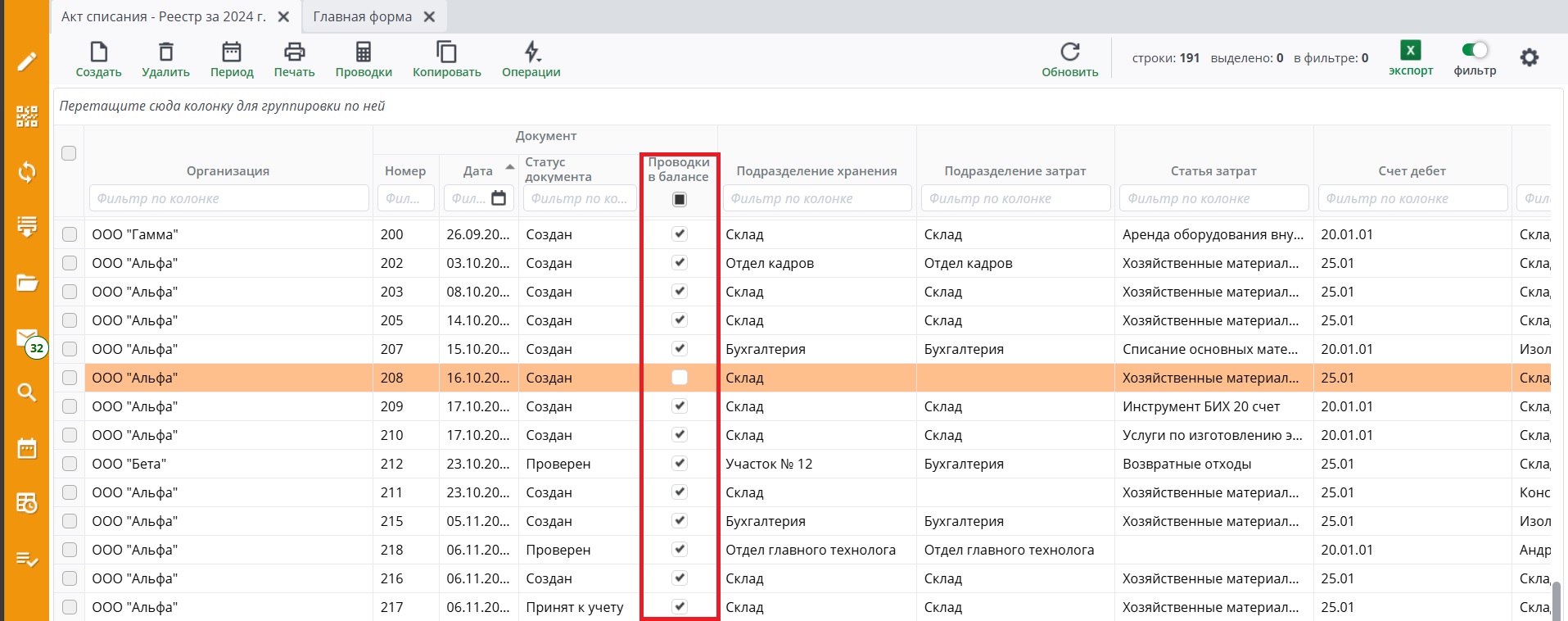
Task: Switch to the Главная форма tab
Action: pyautogui.click(x=362, y=16)
